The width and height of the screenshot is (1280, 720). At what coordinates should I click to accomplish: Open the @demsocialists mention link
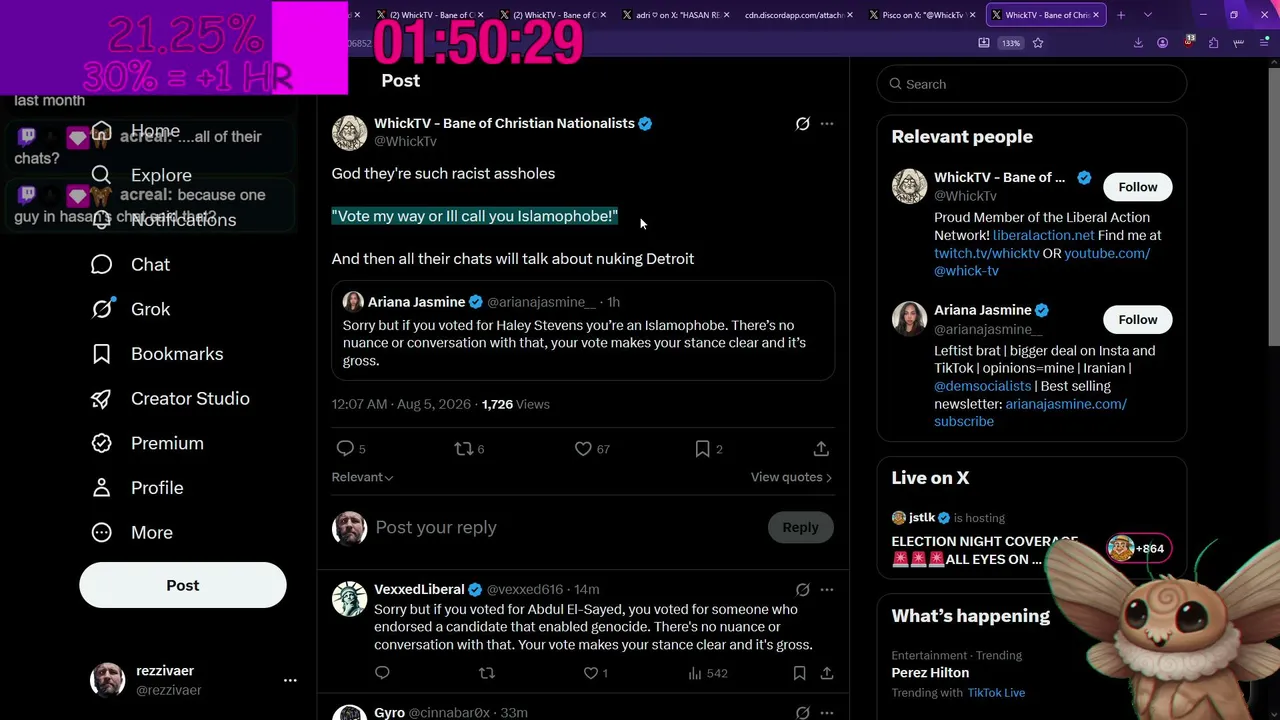(x=982, y=386)
